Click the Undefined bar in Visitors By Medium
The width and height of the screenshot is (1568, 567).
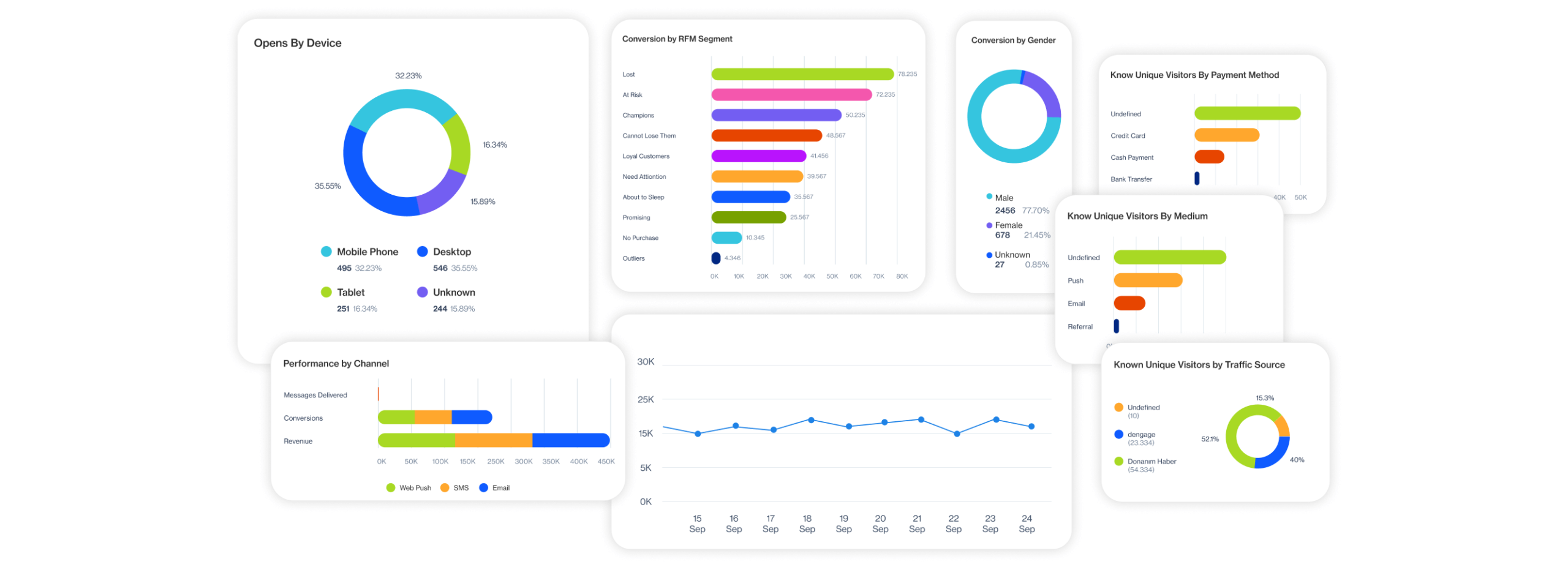point(1169,256)
